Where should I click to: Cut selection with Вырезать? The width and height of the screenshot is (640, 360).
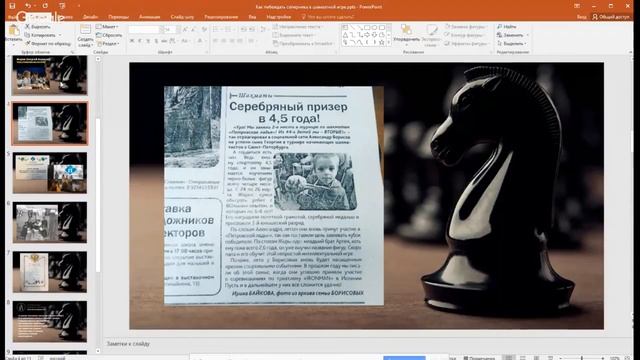38,27
